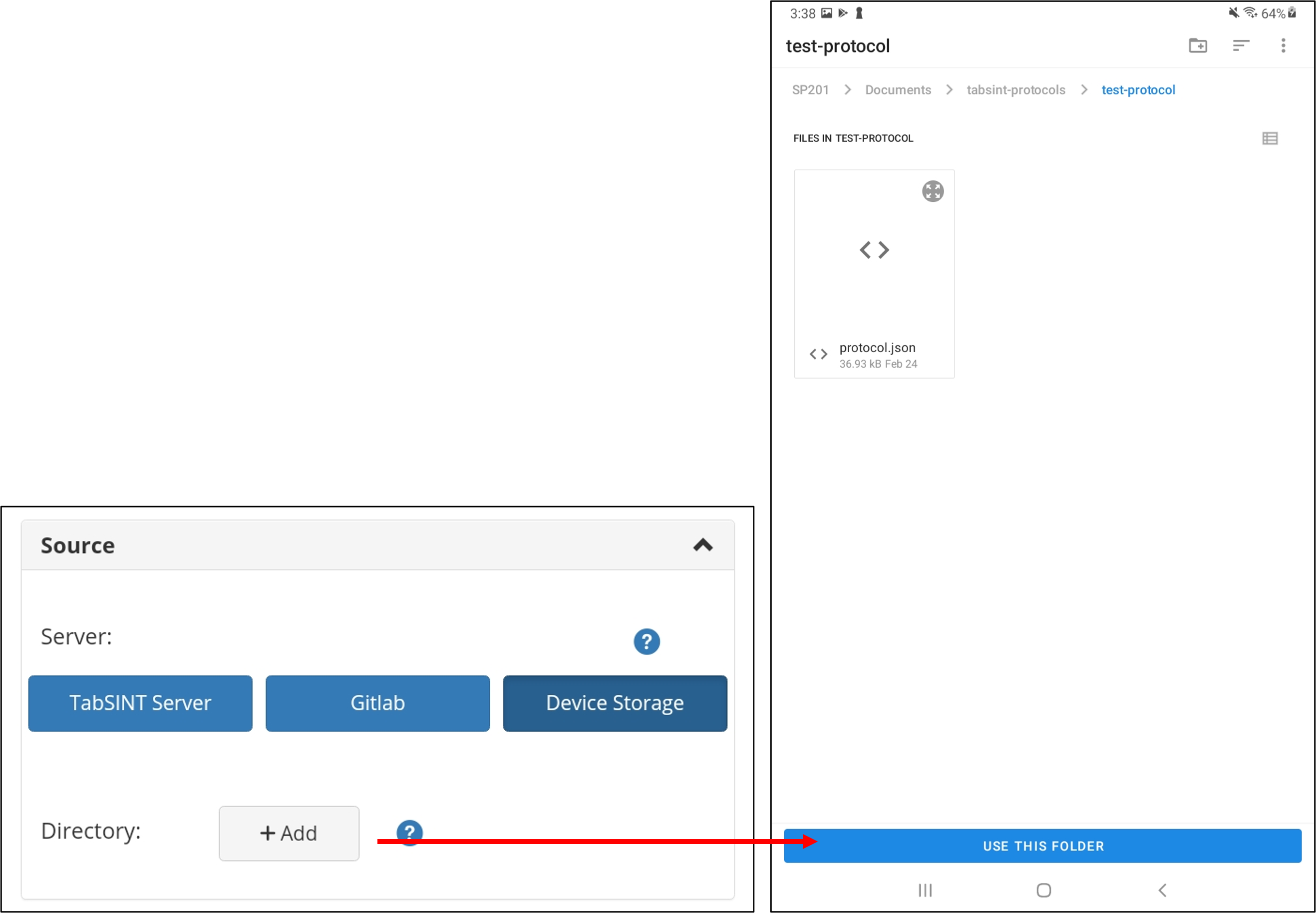Open Android recent apps button

(x=925, y=890)
